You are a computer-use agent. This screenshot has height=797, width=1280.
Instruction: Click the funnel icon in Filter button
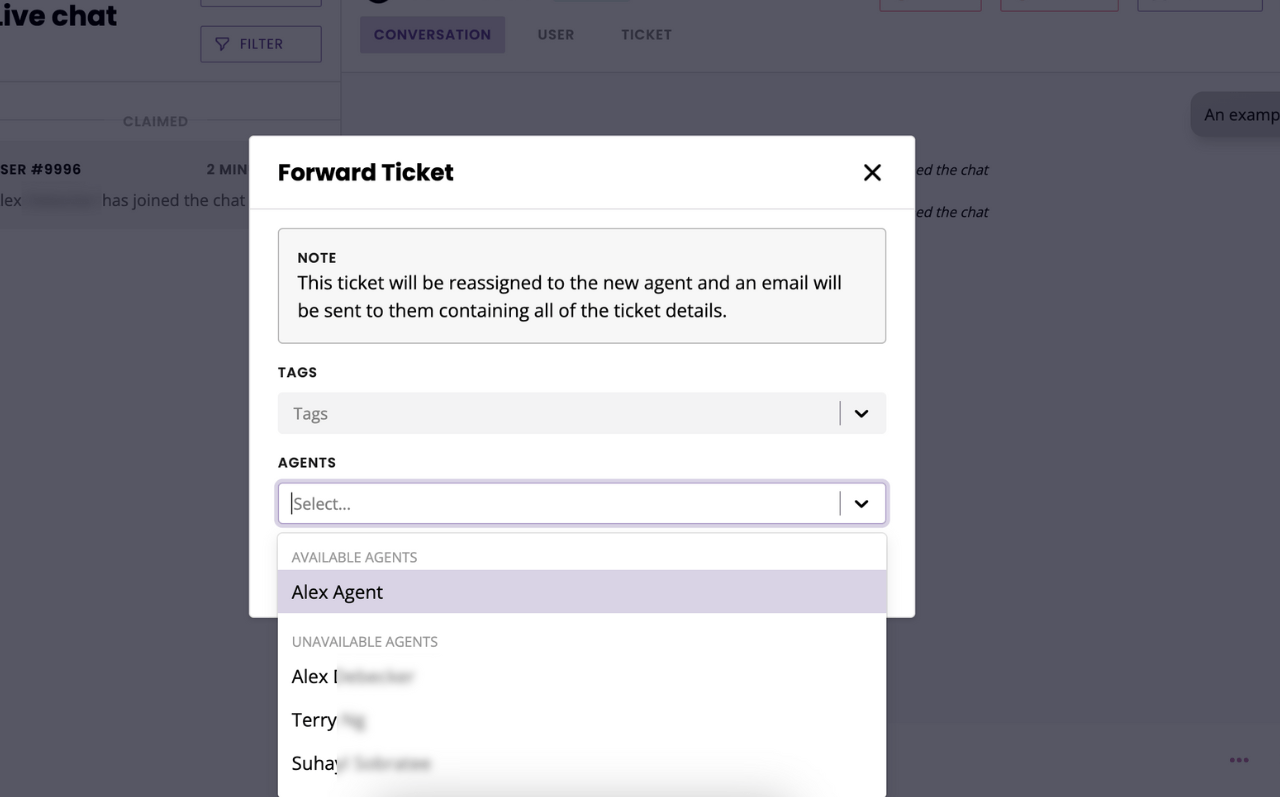[x=222, y=44]
